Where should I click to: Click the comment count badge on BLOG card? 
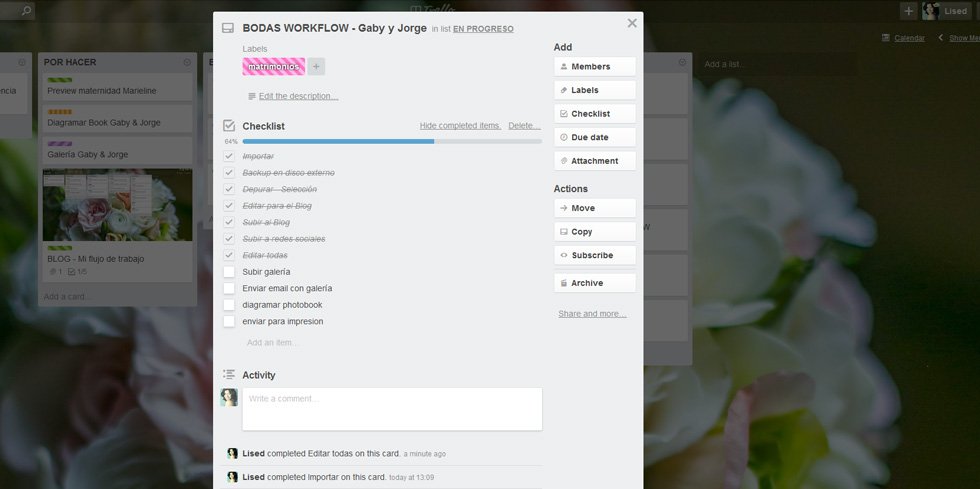(55, 272)
